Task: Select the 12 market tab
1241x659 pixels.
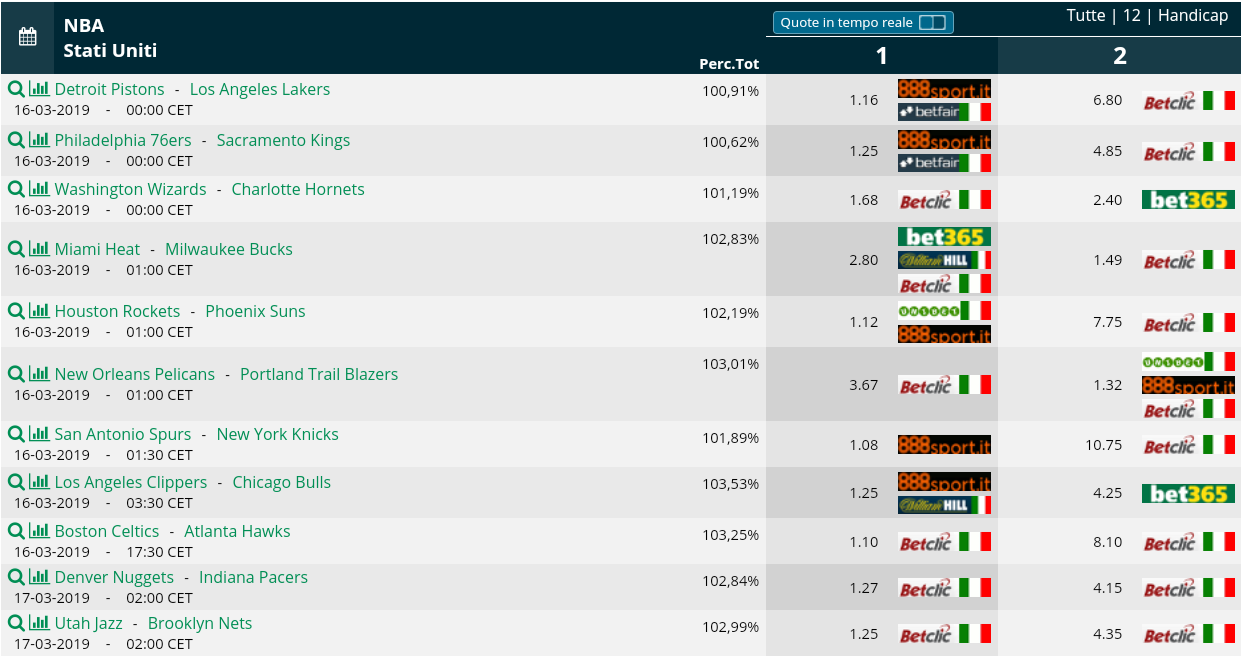Action: click(1131, 15)
